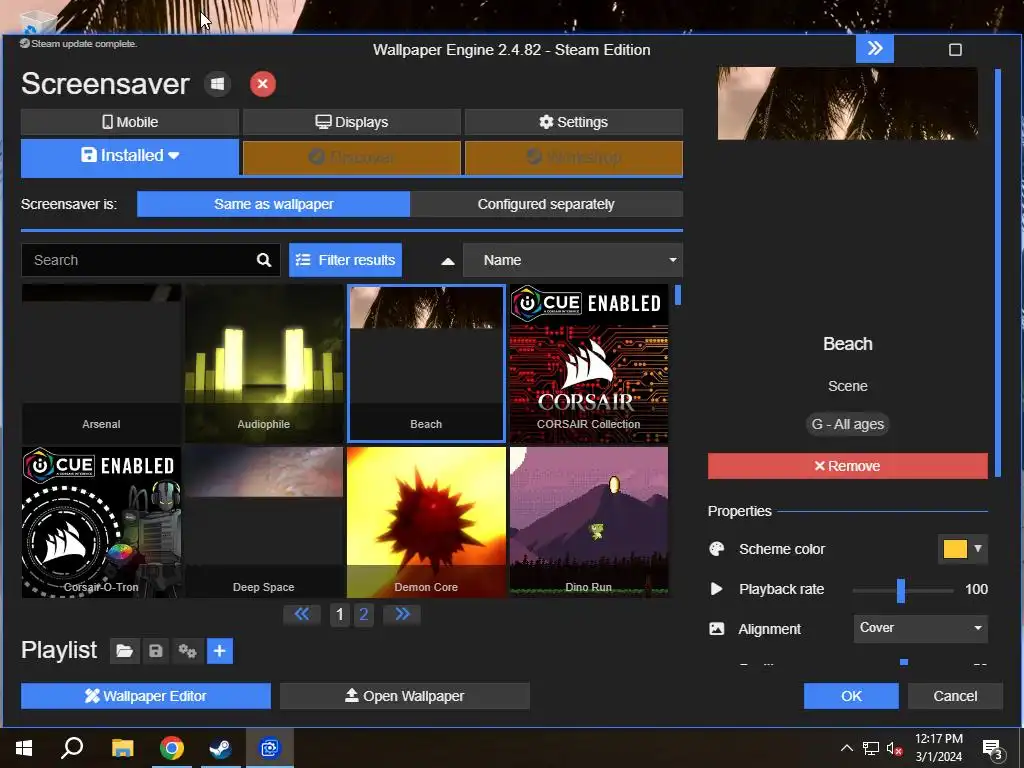Click the properties panel scrollbar
Viewport: 1024px width, 768px height.
pyautogui.click(x=997, y=273)
